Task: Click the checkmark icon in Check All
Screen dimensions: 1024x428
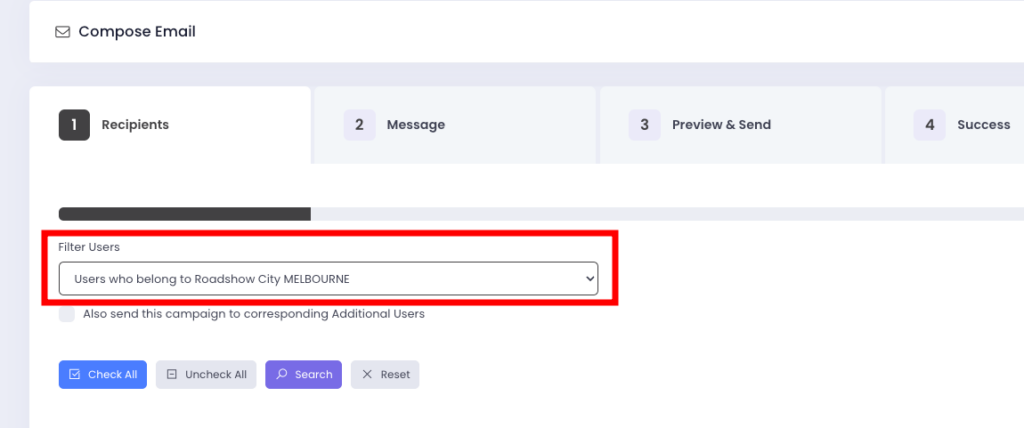Action: point(75,375)
